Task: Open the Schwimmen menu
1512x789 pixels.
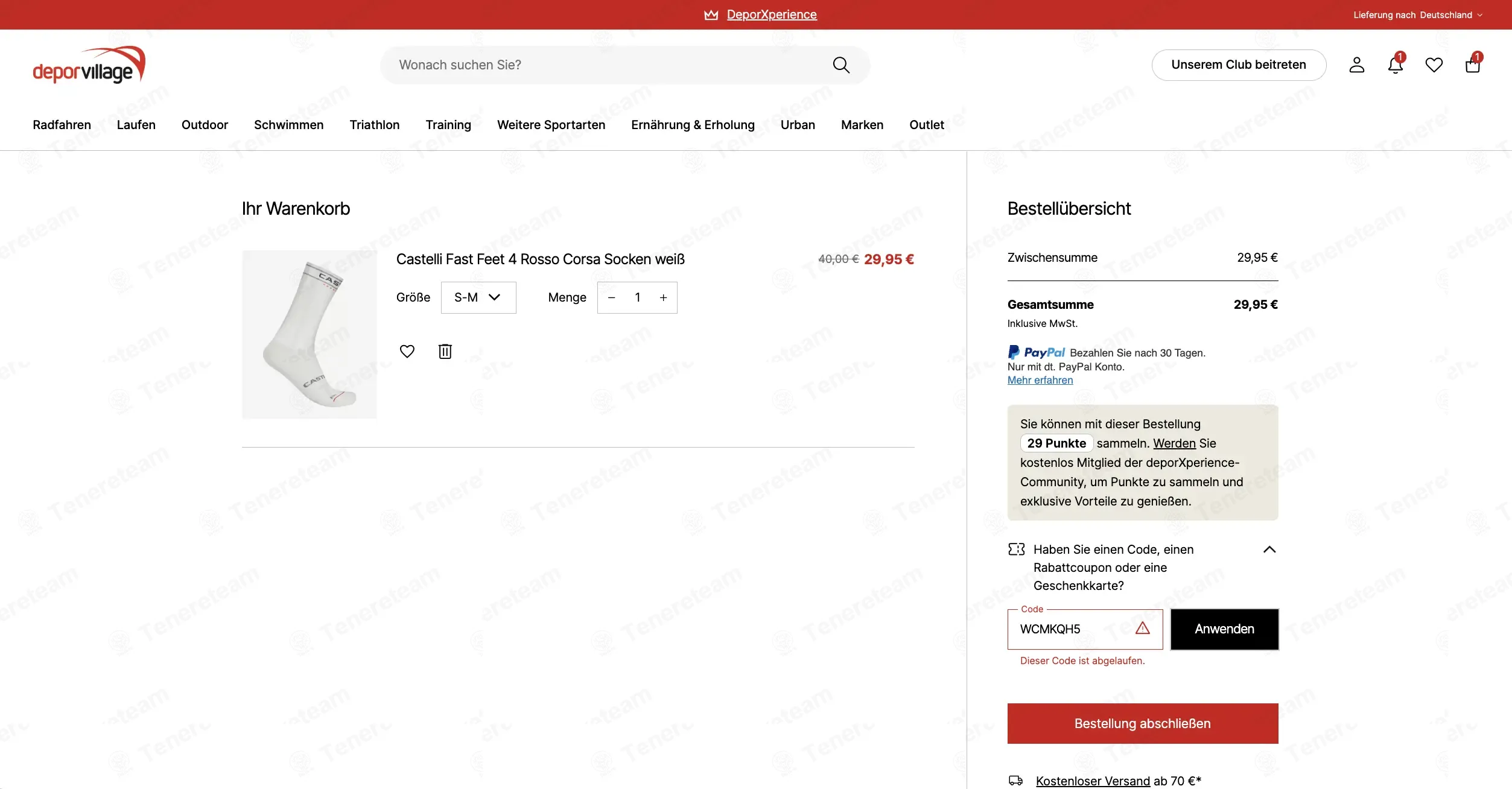Action: click(x=289, y=125)
